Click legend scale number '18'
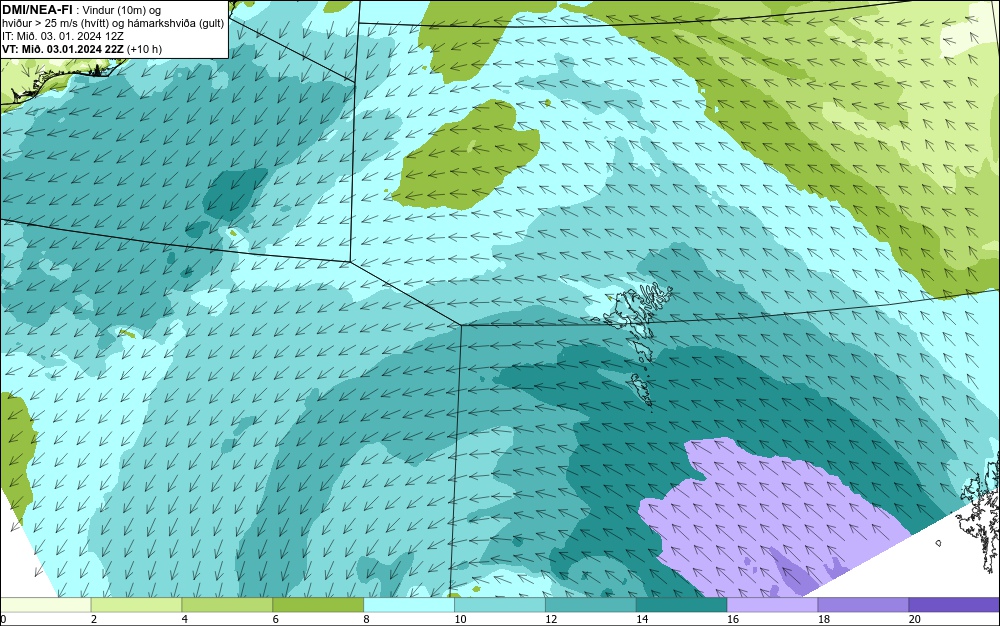The width and height of the screenshot is (1000, 626). (x=824, y=619)
